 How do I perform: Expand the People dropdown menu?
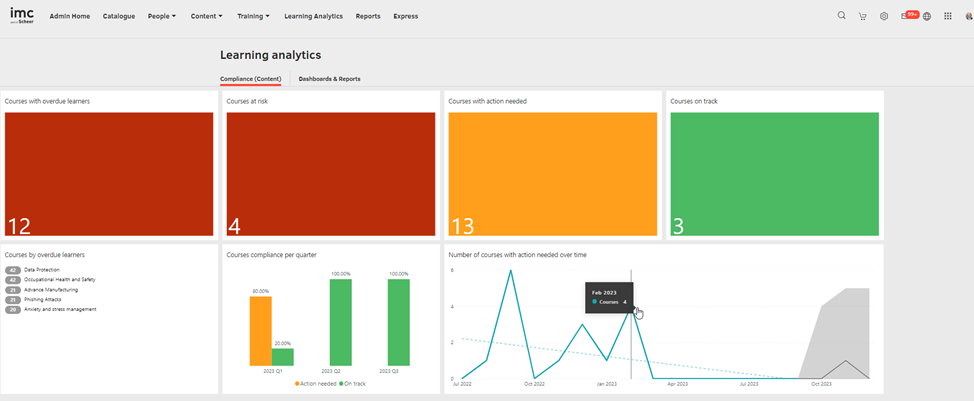161,16
